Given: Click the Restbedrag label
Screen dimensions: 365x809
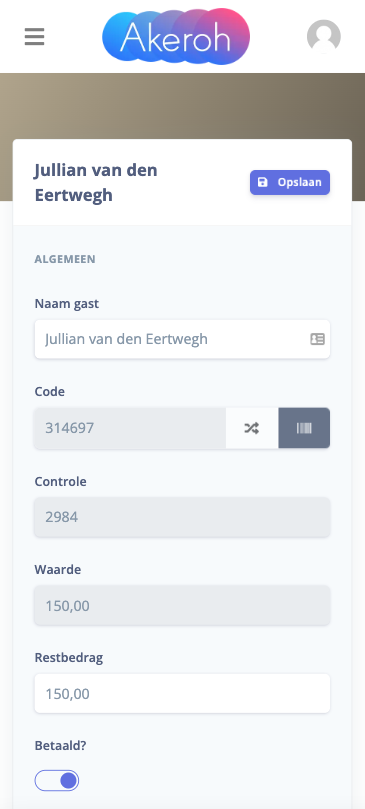Looking at the screenshot, I should 69,658.
